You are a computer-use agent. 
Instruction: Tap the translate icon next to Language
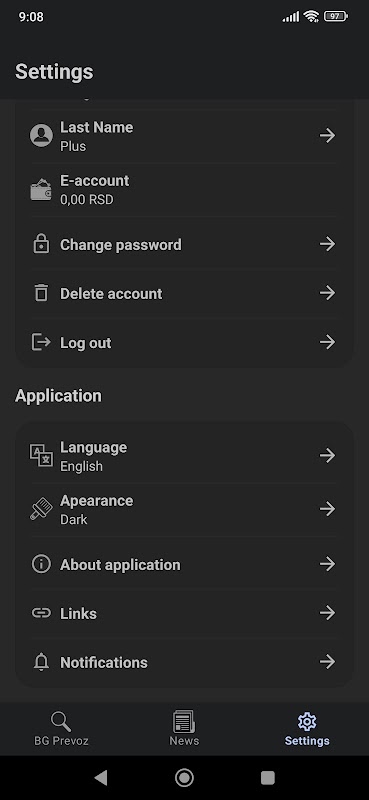pos(41,456)
